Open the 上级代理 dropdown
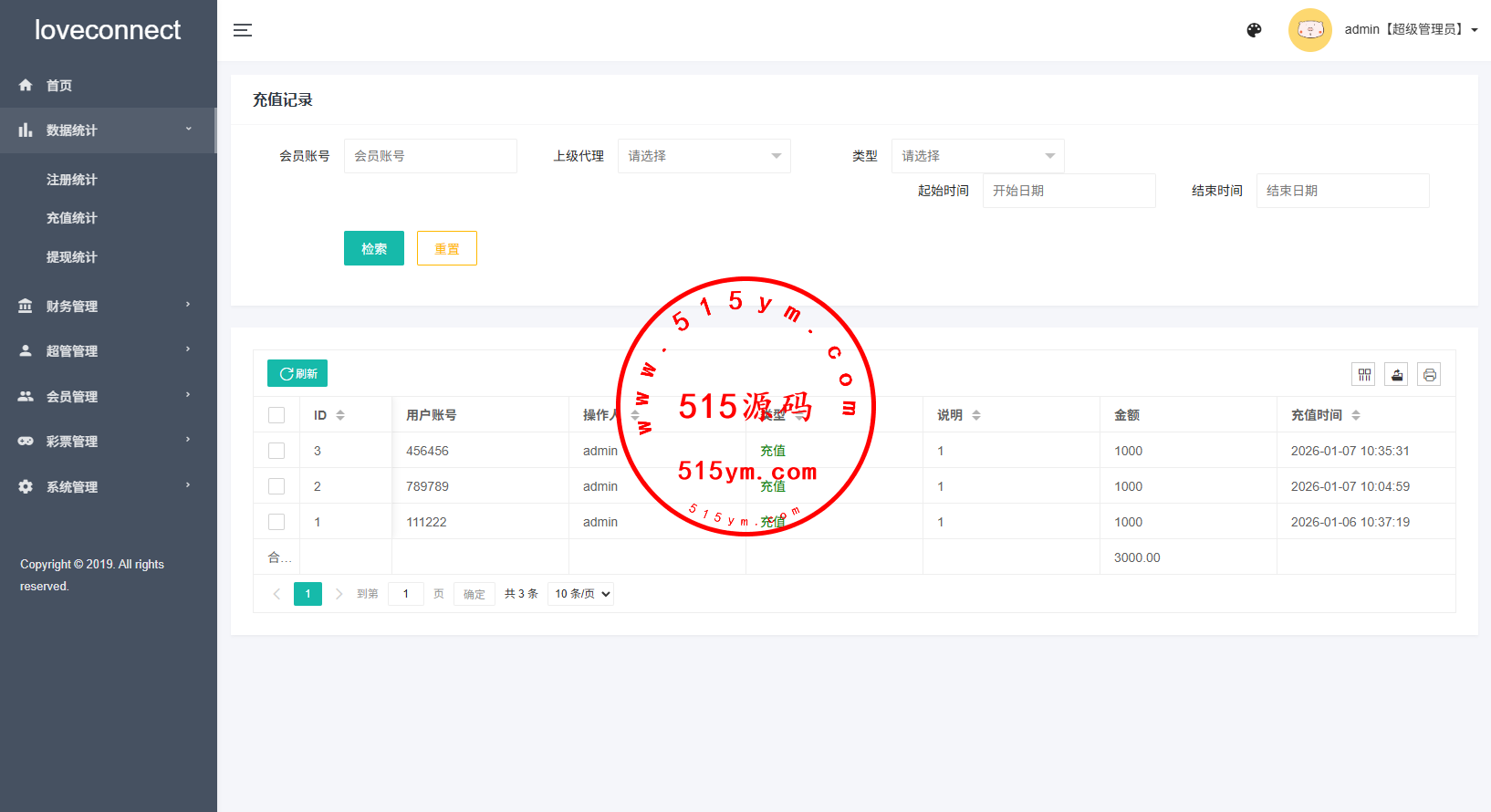The height and width of the screenshot is (812, 1491). [704, 156]
